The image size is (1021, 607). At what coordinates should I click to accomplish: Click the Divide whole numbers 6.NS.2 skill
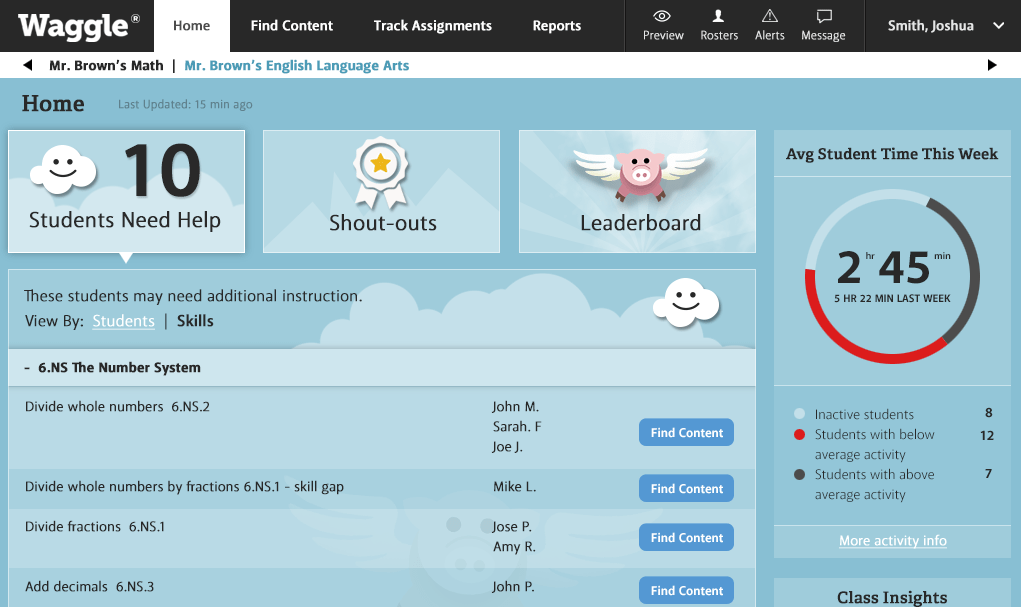[117, 407]
